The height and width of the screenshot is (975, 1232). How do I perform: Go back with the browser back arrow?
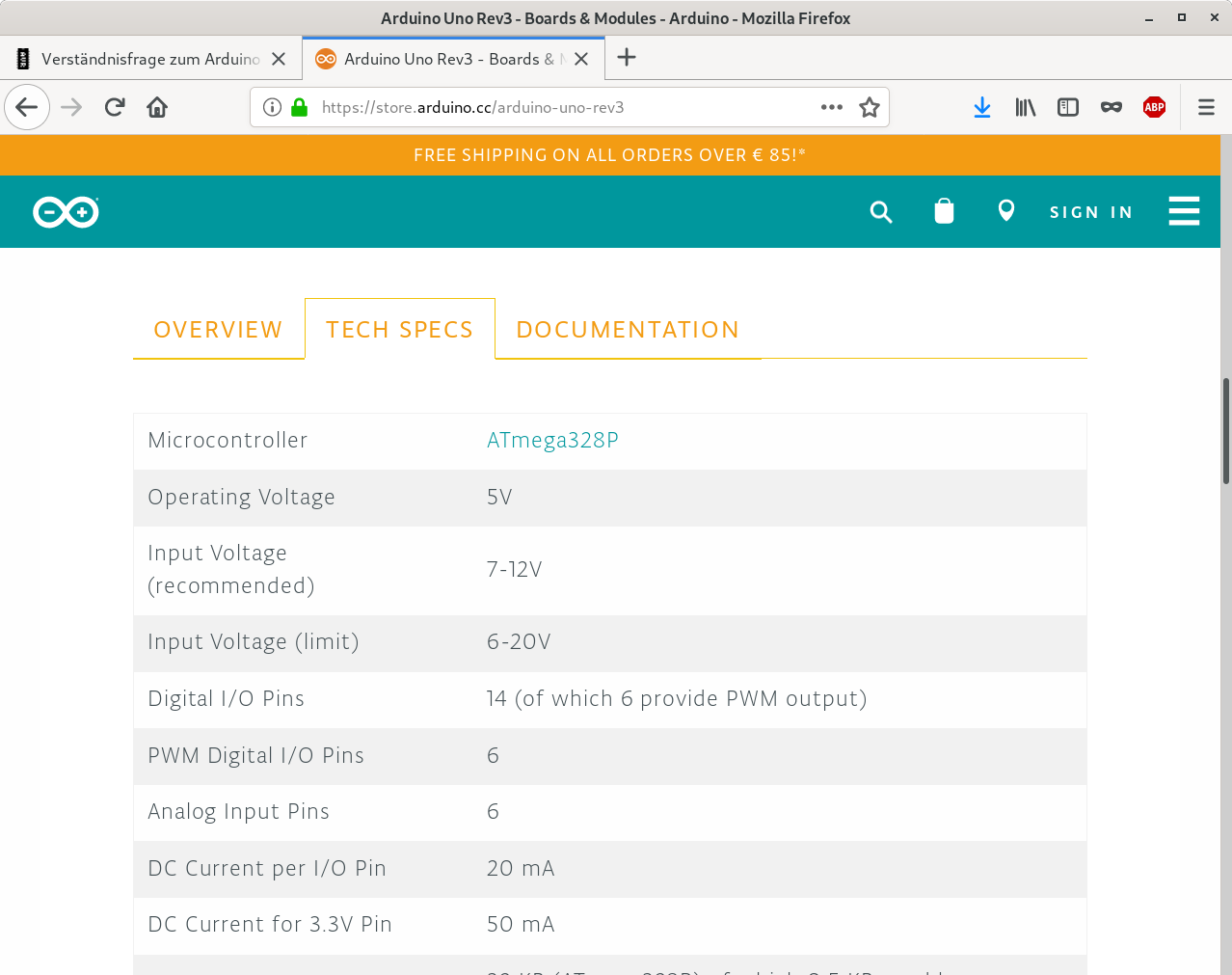(x=27, y=107)
